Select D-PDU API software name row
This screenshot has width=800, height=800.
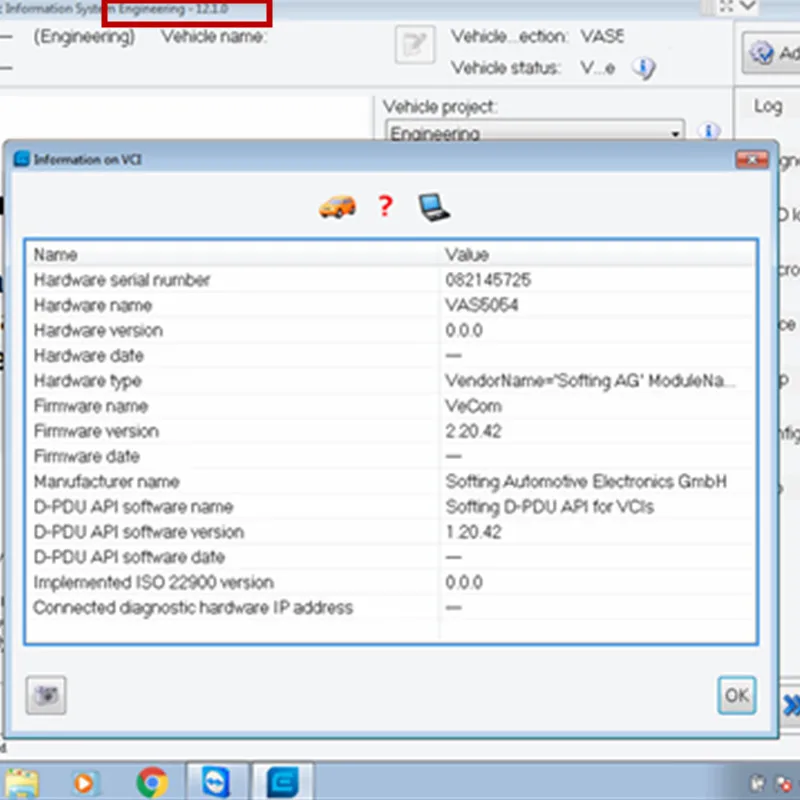pyautogui.click(x=133, y=507)
